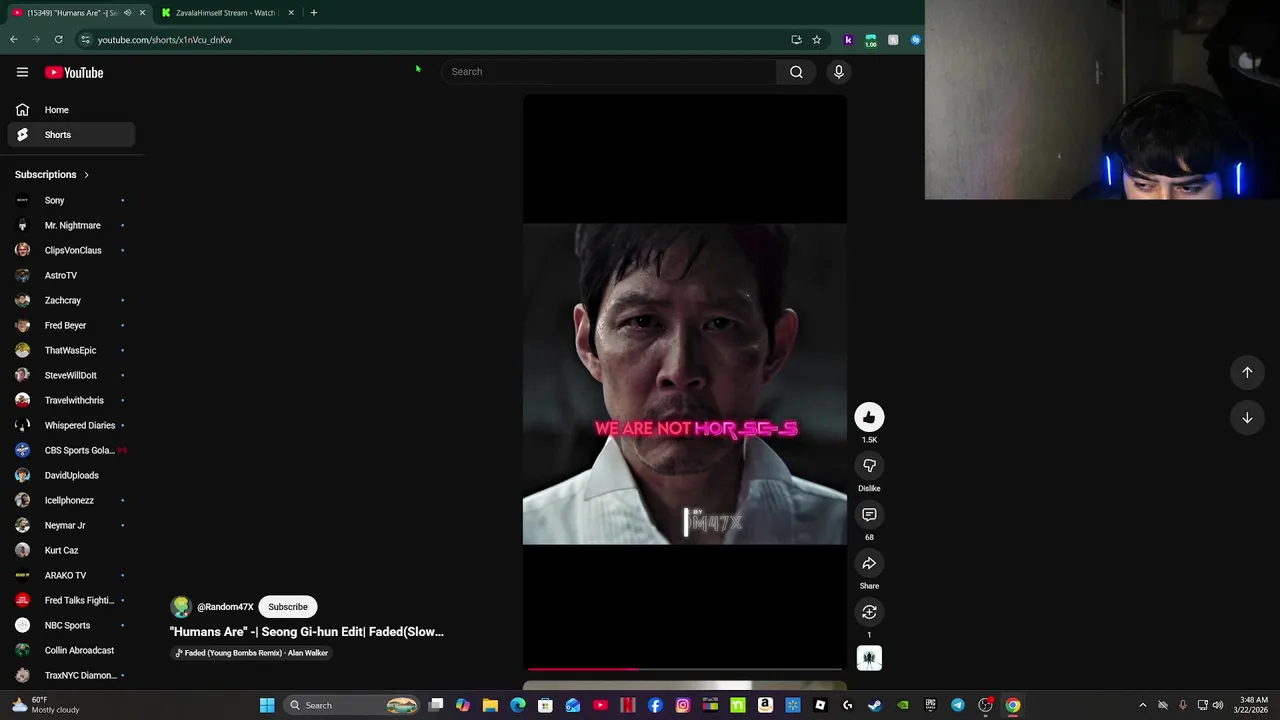
Task: Open Windows Start menu
Action: [x=267, y=705]
